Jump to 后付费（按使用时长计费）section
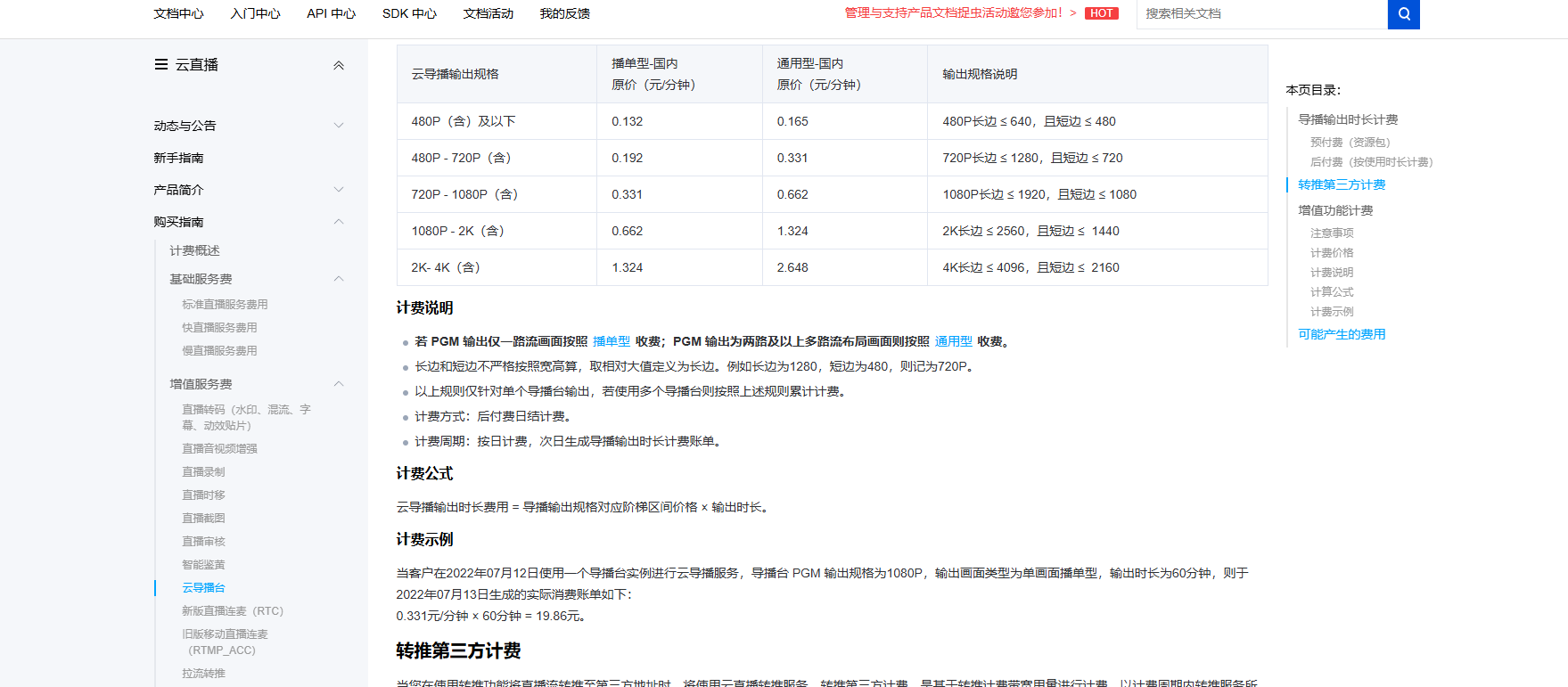Viewport: 1568px width, 687px height. [1372, 161]
